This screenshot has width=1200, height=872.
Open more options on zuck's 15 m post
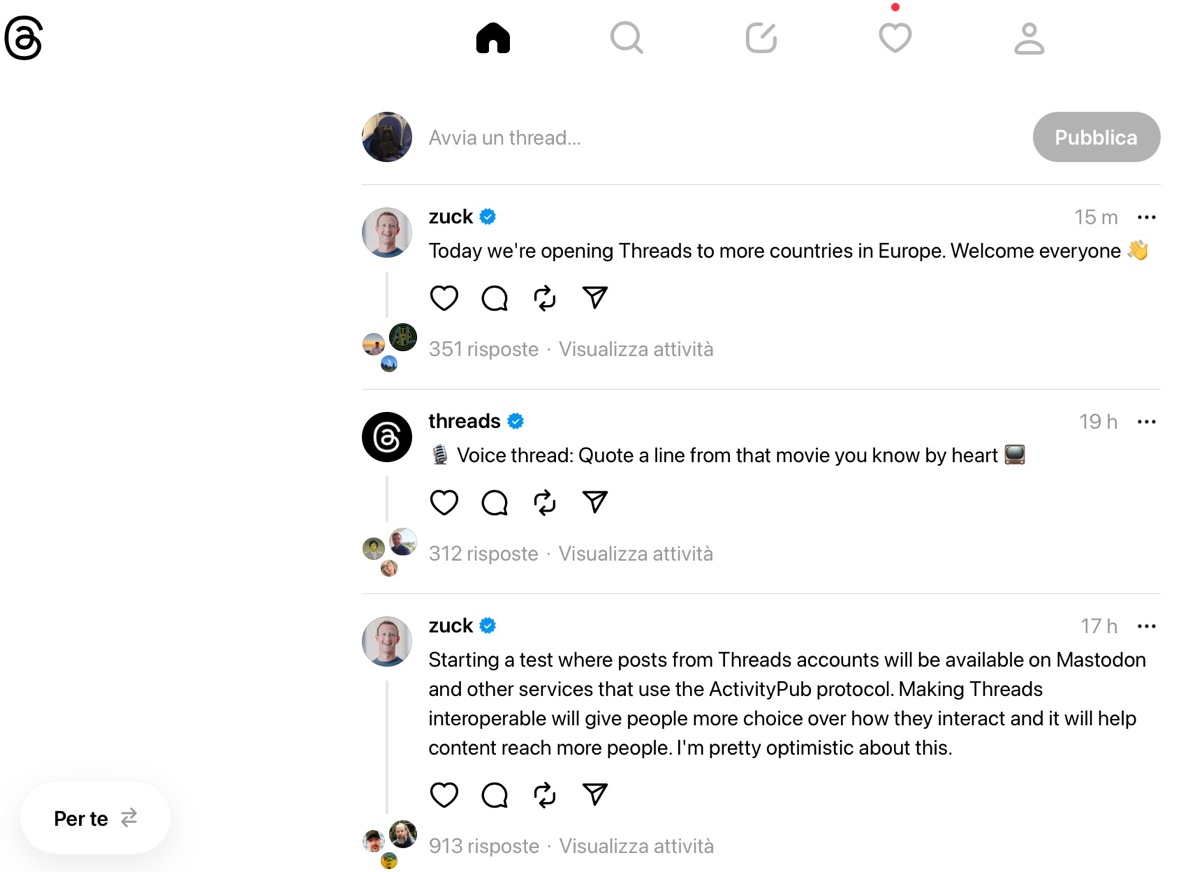pos(1146,217)
